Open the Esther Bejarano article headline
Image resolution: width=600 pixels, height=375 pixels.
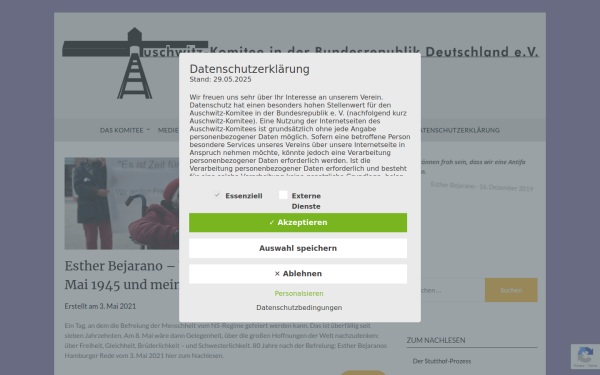point(122,275)
